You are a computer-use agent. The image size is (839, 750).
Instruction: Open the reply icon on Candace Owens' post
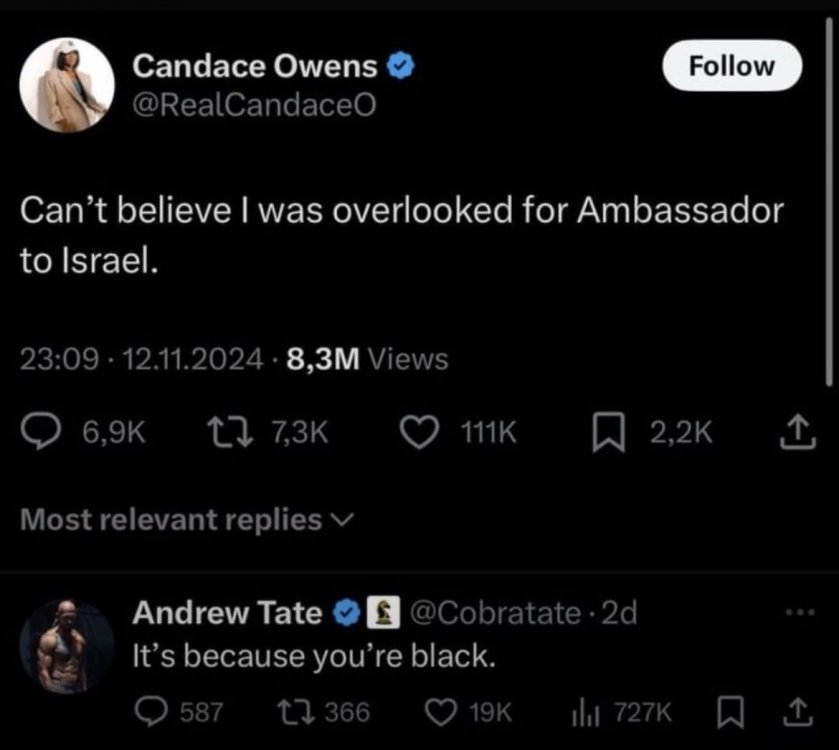click(x=41, y=432)
